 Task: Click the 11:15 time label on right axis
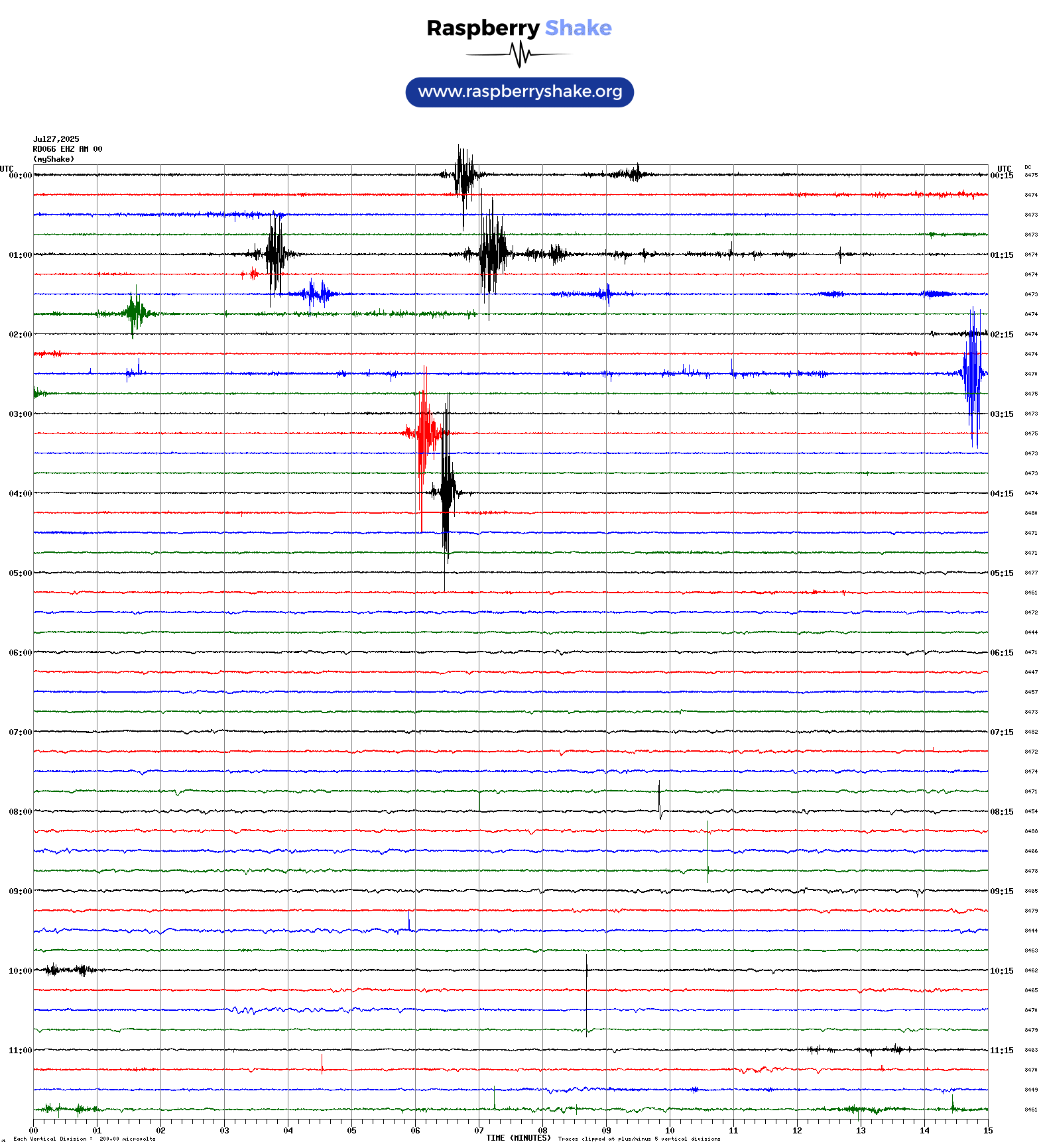click(x=1001, y=1051)
